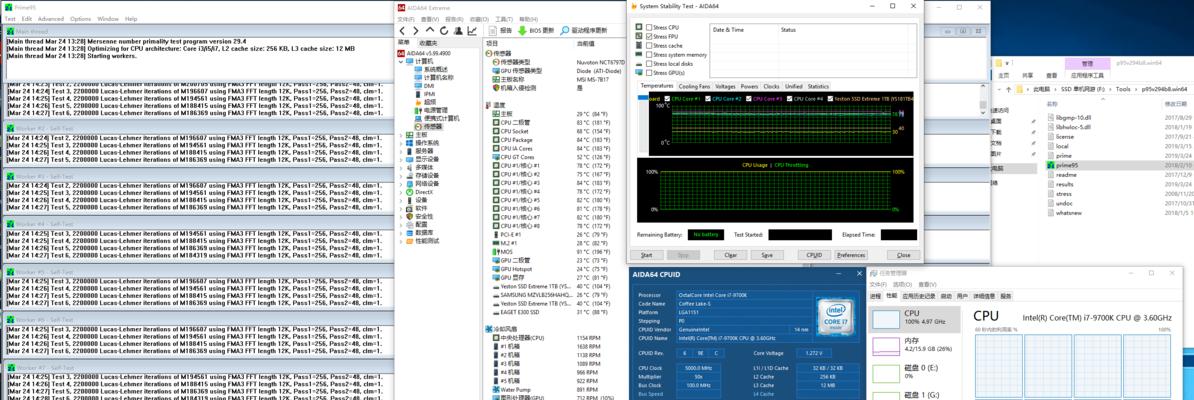The height and width of the screenshot is (400, 1194).
Task: Expand the 主板 tree node
Action: pyautogui.click(x=402, y=135)
